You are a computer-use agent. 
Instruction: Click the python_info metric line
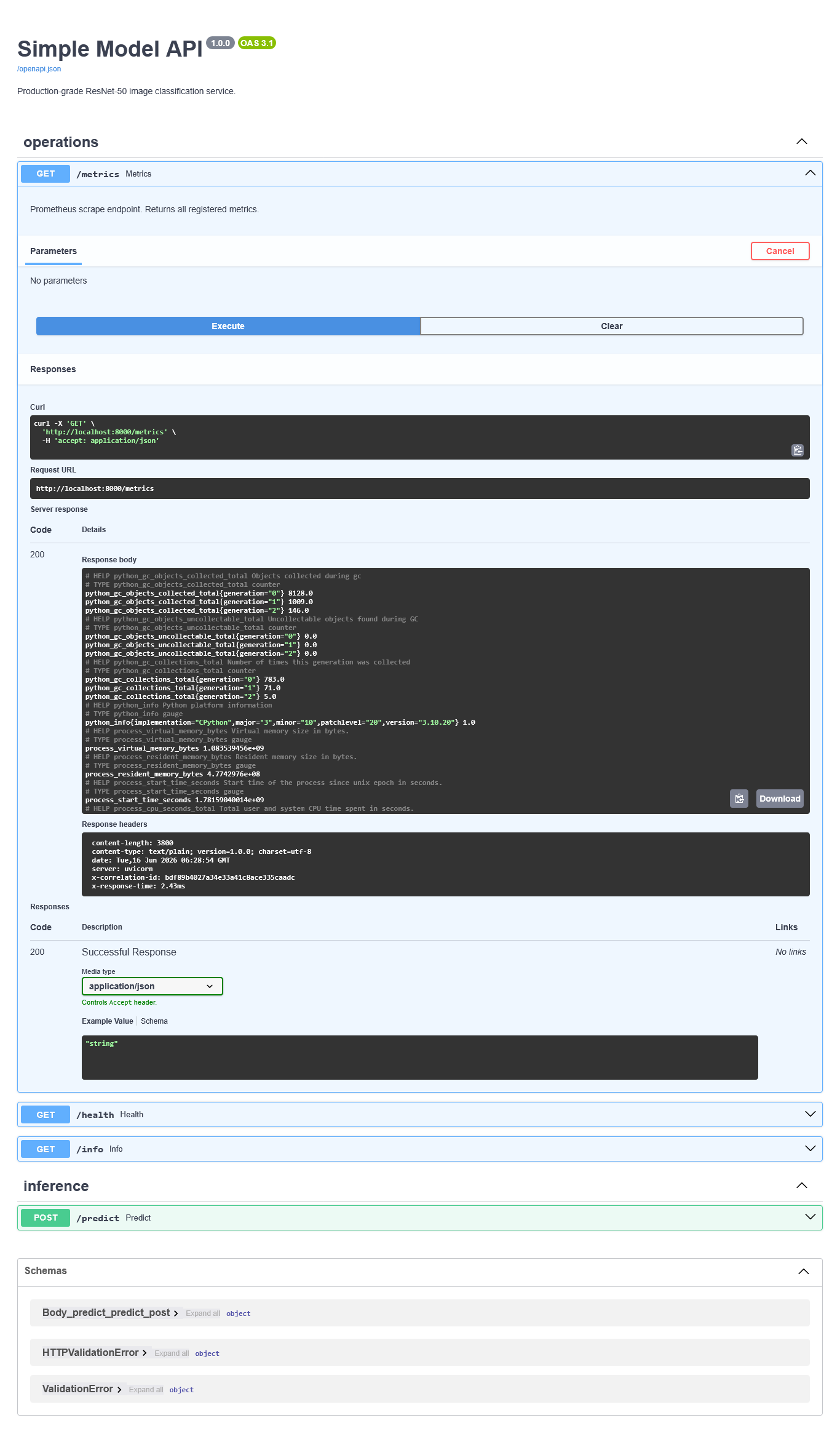pyautogui.click(x=280, y=722)
